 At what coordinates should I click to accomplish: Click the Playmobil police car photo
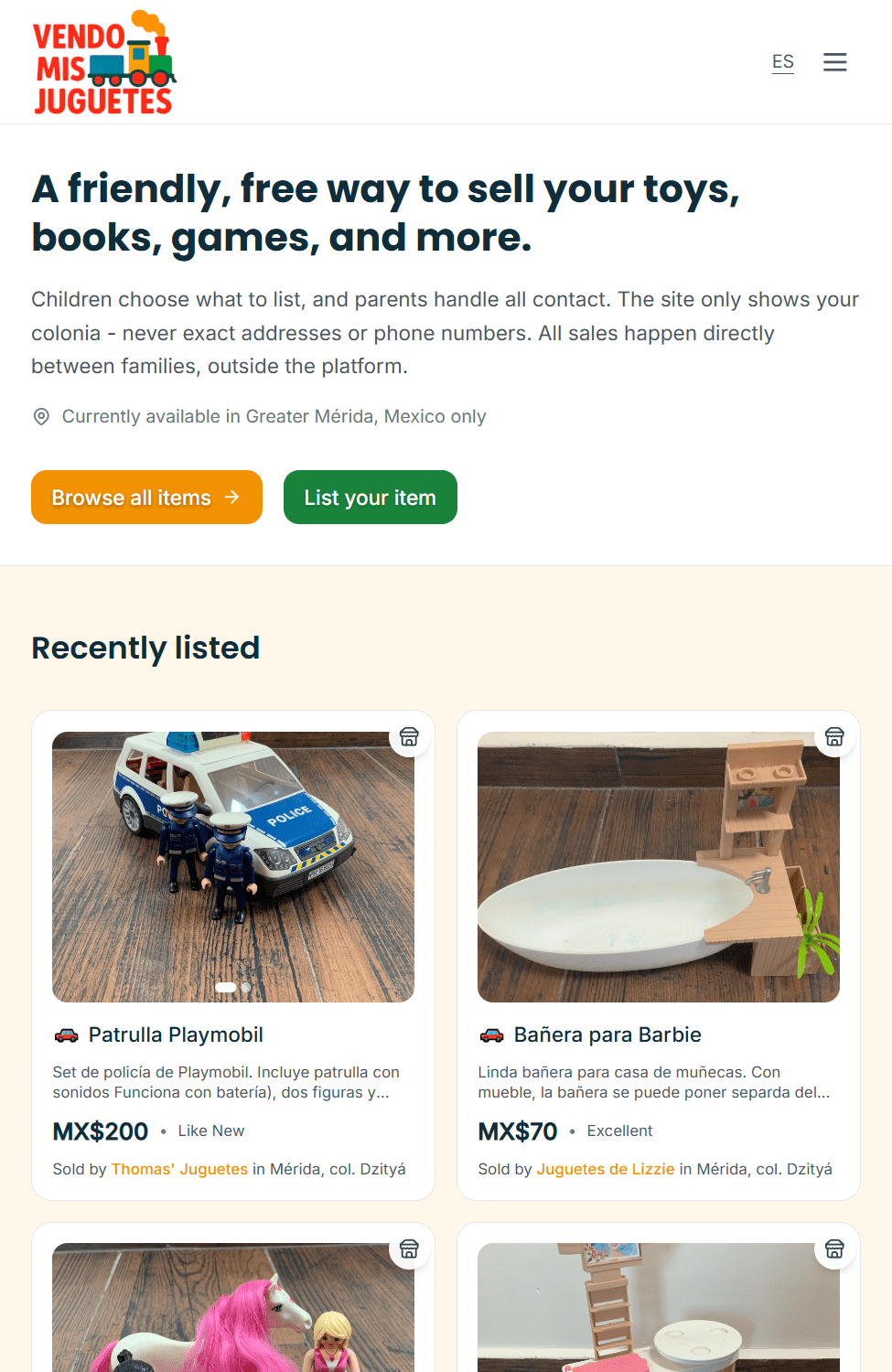pyautogui.click(x=233, y=866)
